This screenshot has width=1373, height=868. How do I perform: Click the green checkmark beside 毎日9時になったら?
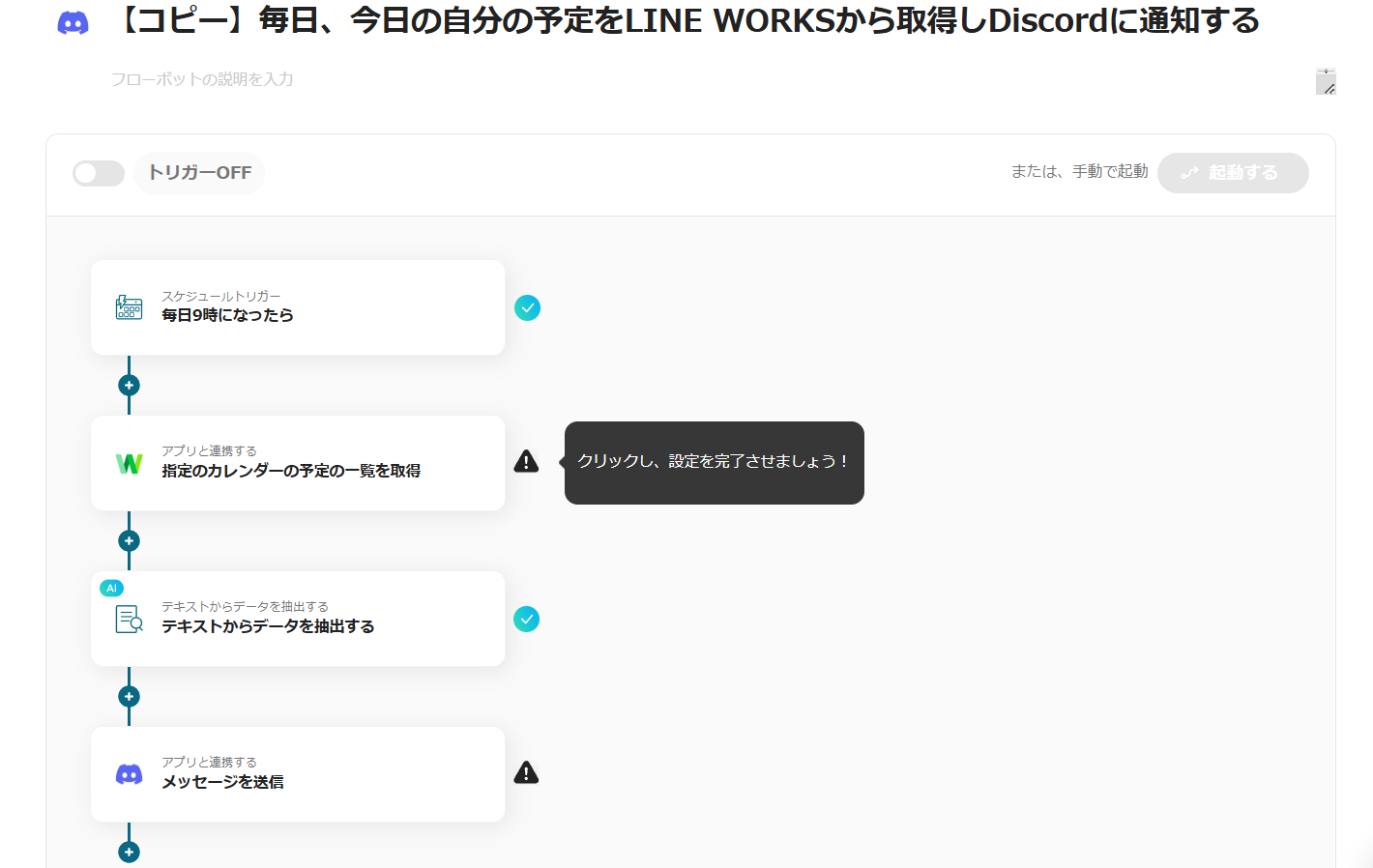[527, 307]
